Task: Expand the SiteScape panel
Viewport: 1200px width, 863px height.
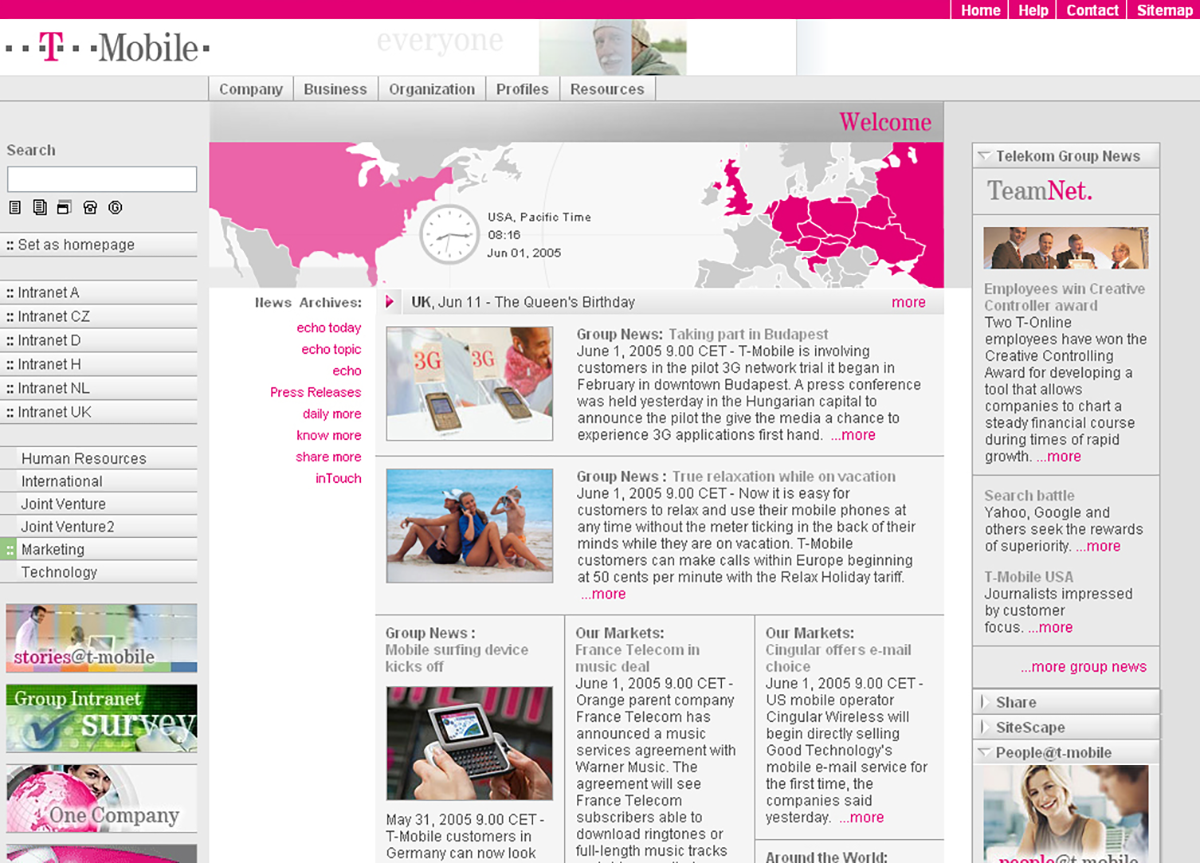Action: (984, 727)
